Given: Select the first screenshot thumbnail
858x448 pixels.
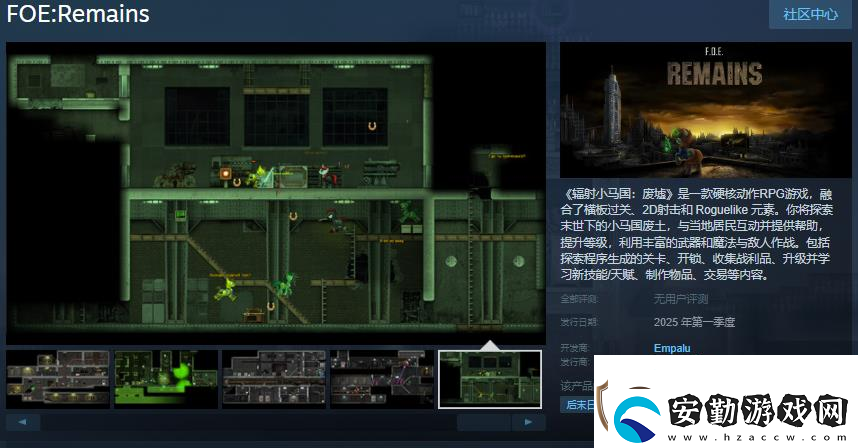Looking at the screenshot, I should tap(58, 380).
